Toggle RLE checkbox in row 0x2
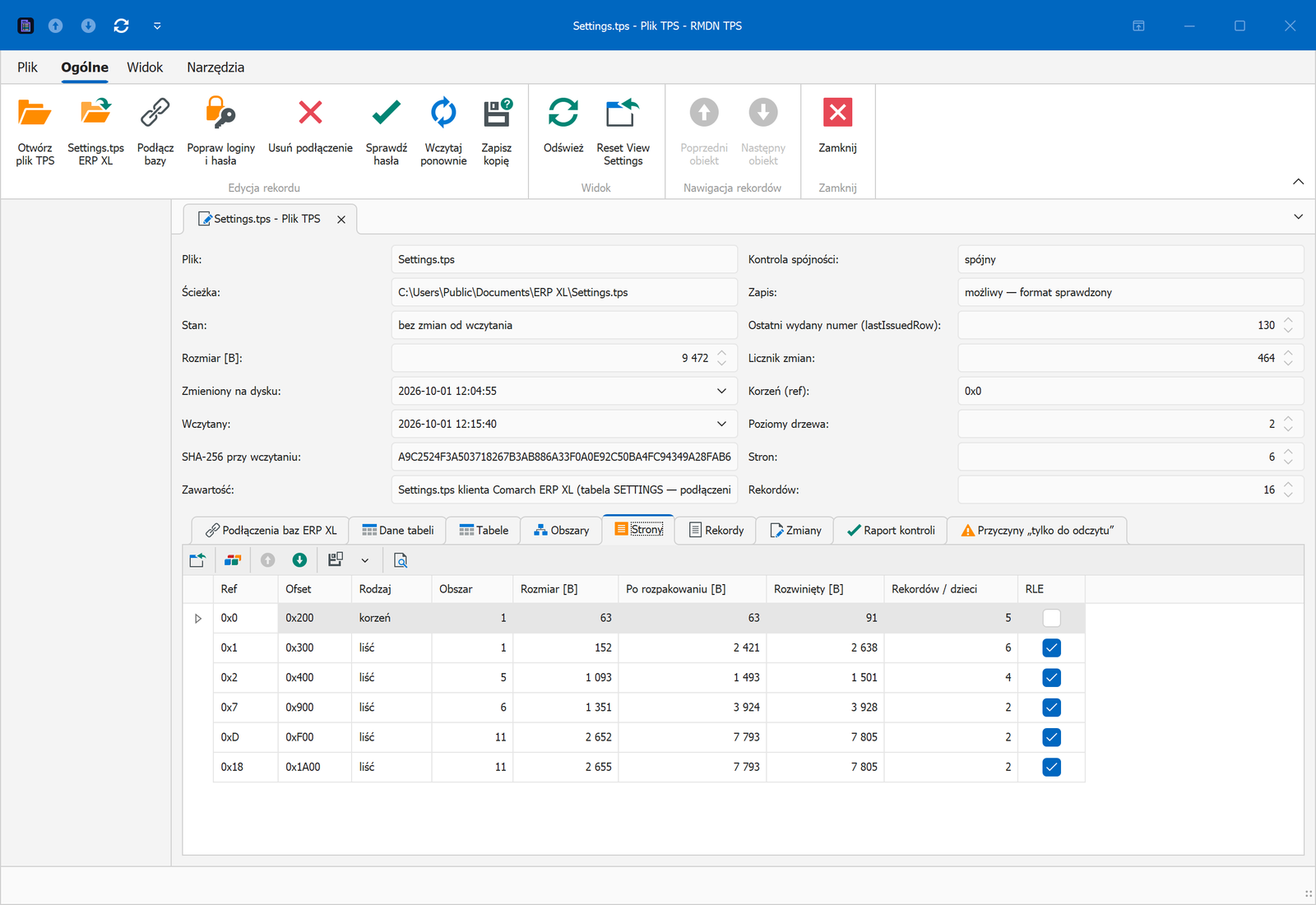This screenshot has height=905, width=1316. (1051, 677)
